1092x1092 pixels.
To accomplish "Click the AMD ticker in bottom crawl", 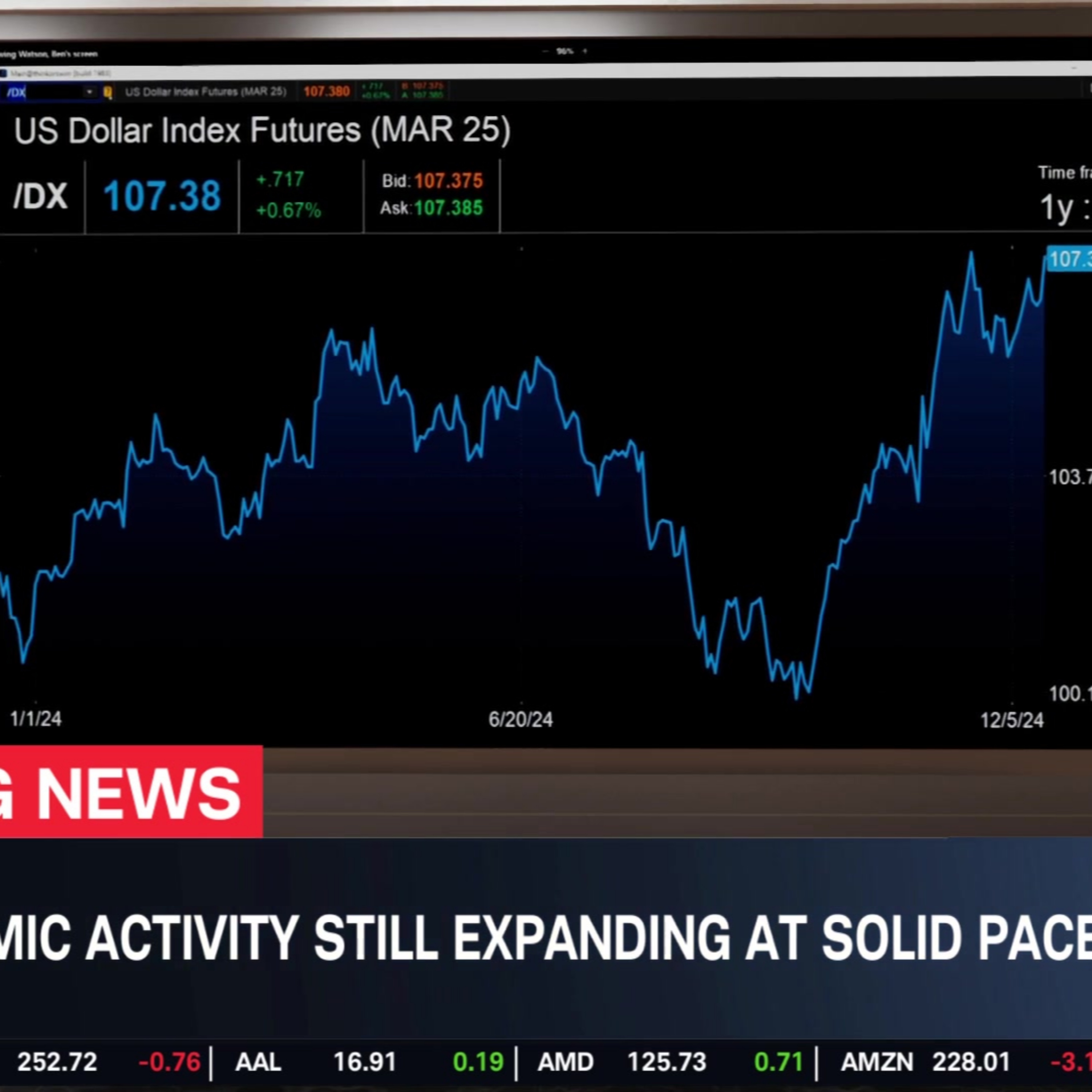I will click(x=565, y=1062).
